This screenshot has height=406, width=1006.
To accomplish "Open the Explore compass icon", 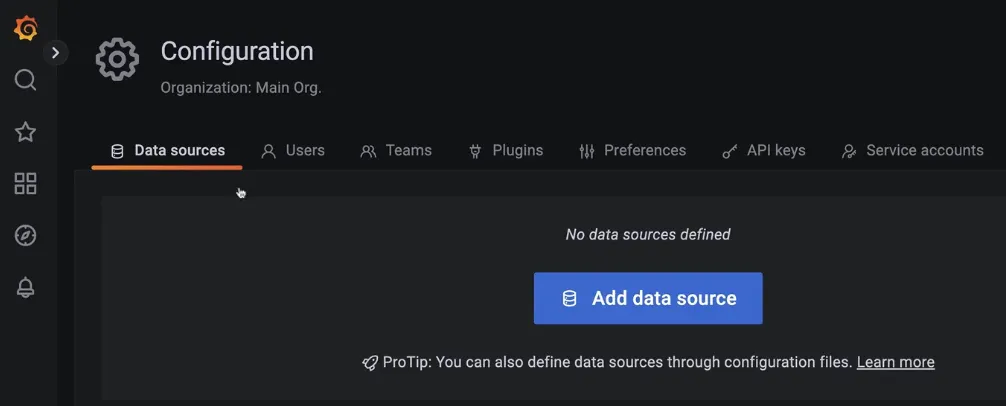I will point(26,236).
